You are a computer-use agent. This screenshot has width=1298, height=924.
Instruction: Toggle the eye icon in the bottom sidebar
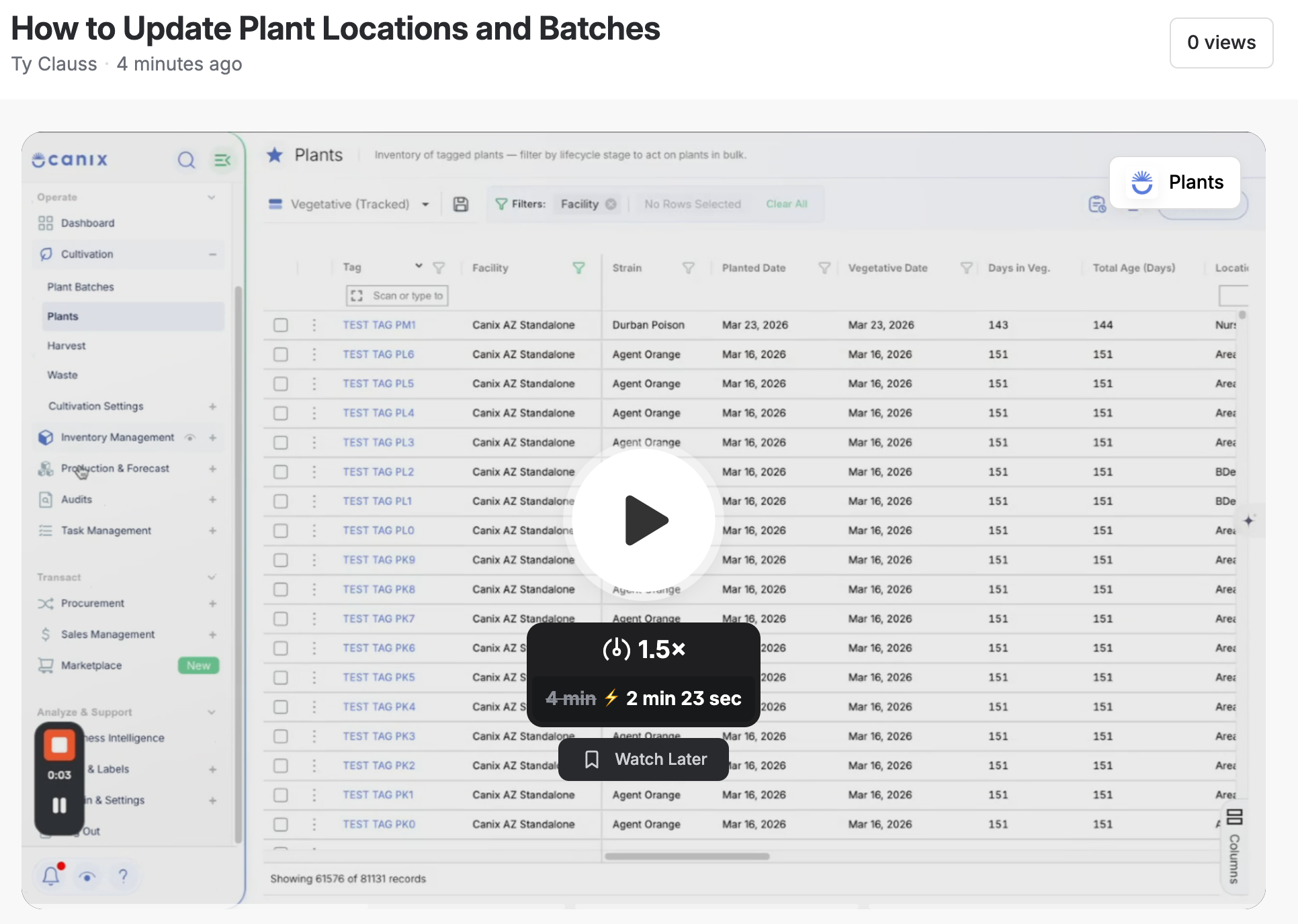pos(87,876)
